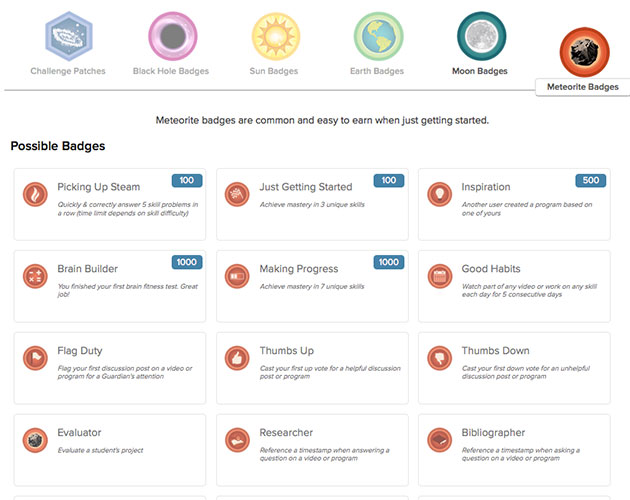Click the Brain Builder badge icon
The height and width of the screenshot is (500, 630).
(36, 275)
